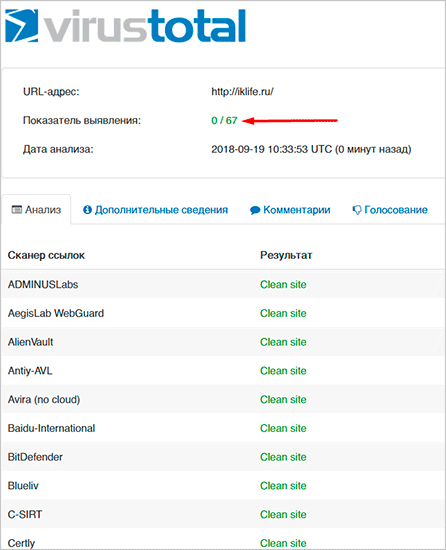Viewport: 446px width, 550px height.
Task: Switch to the Голосование tab
Action: [x=390, y=210]
